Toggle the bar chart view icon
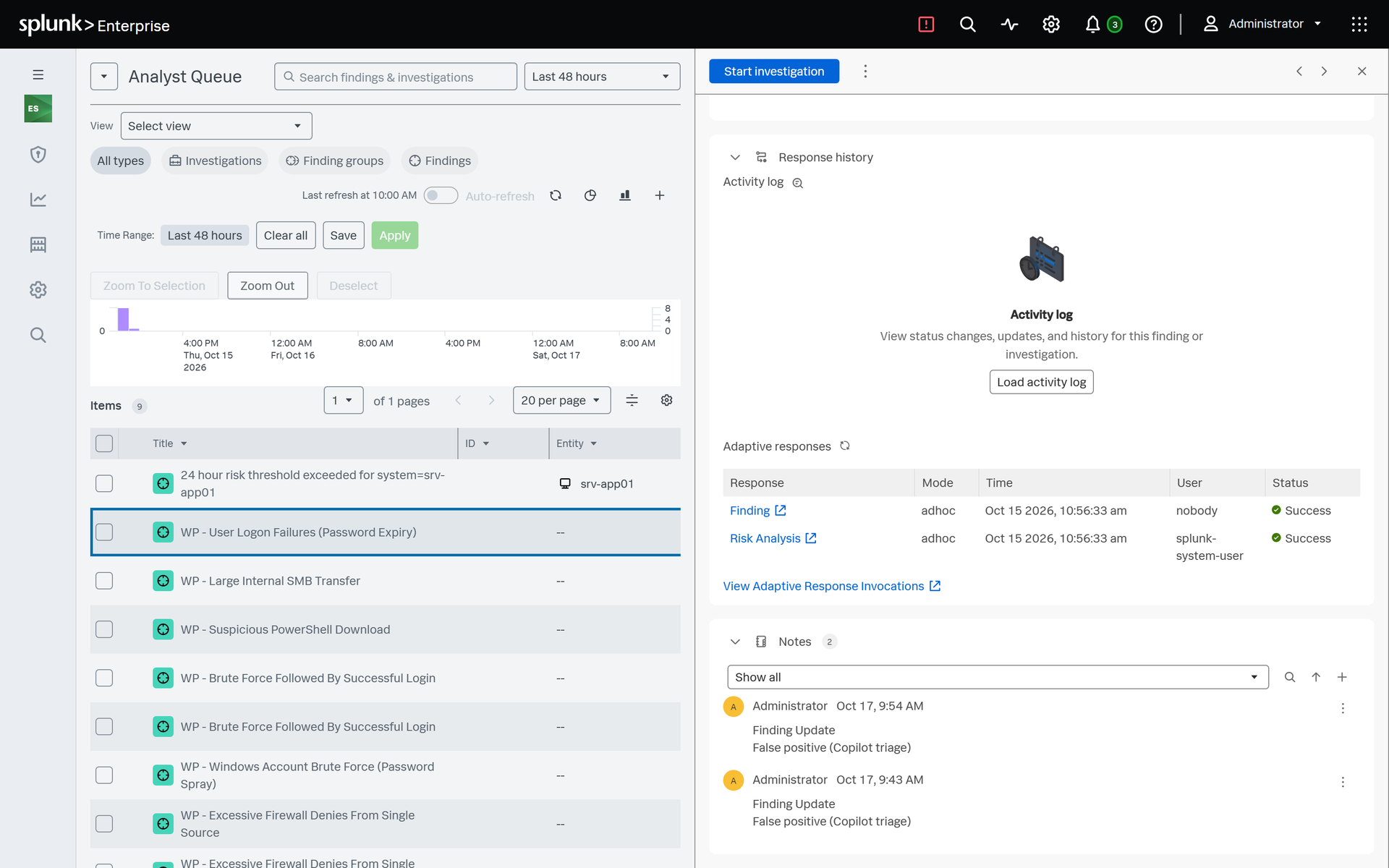This screenshot has height=868, width=1389. [625, 195]
